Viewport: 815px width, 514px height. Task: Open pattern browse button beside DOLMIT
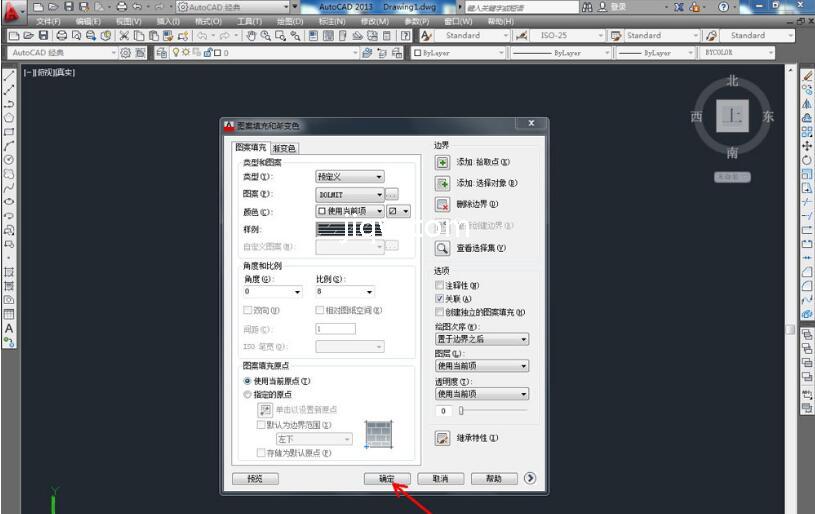pyautogui.click(x=392, y=194)
